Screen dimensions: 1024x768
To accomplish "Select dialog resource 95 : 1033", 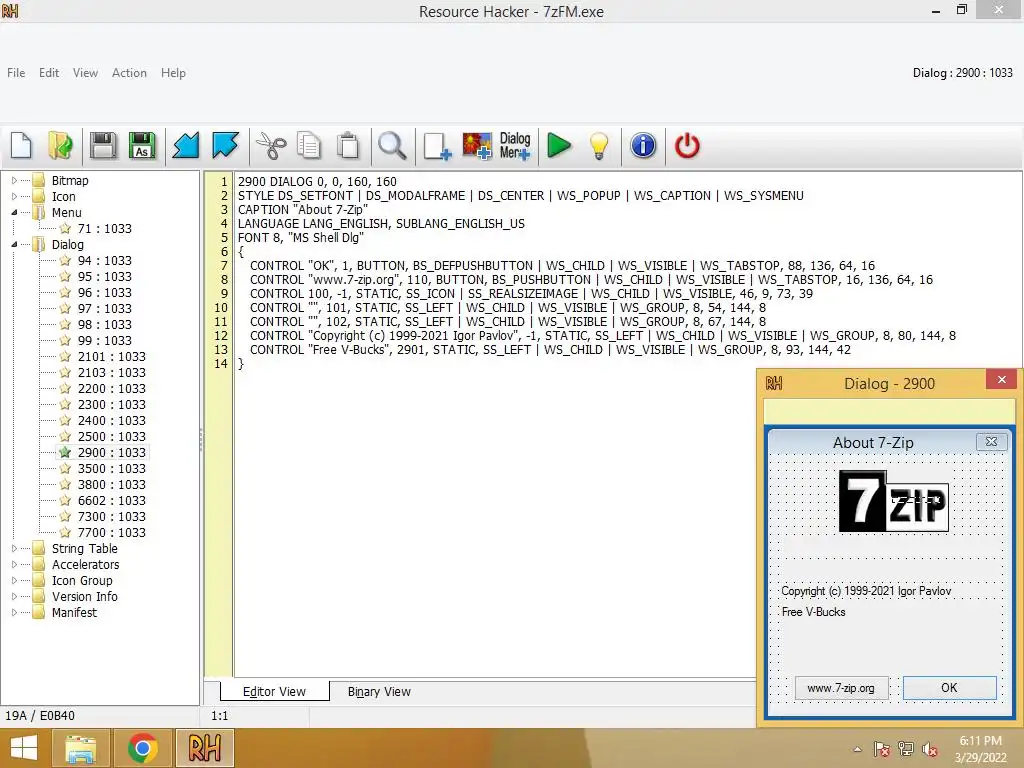I will tap(104, 276).
